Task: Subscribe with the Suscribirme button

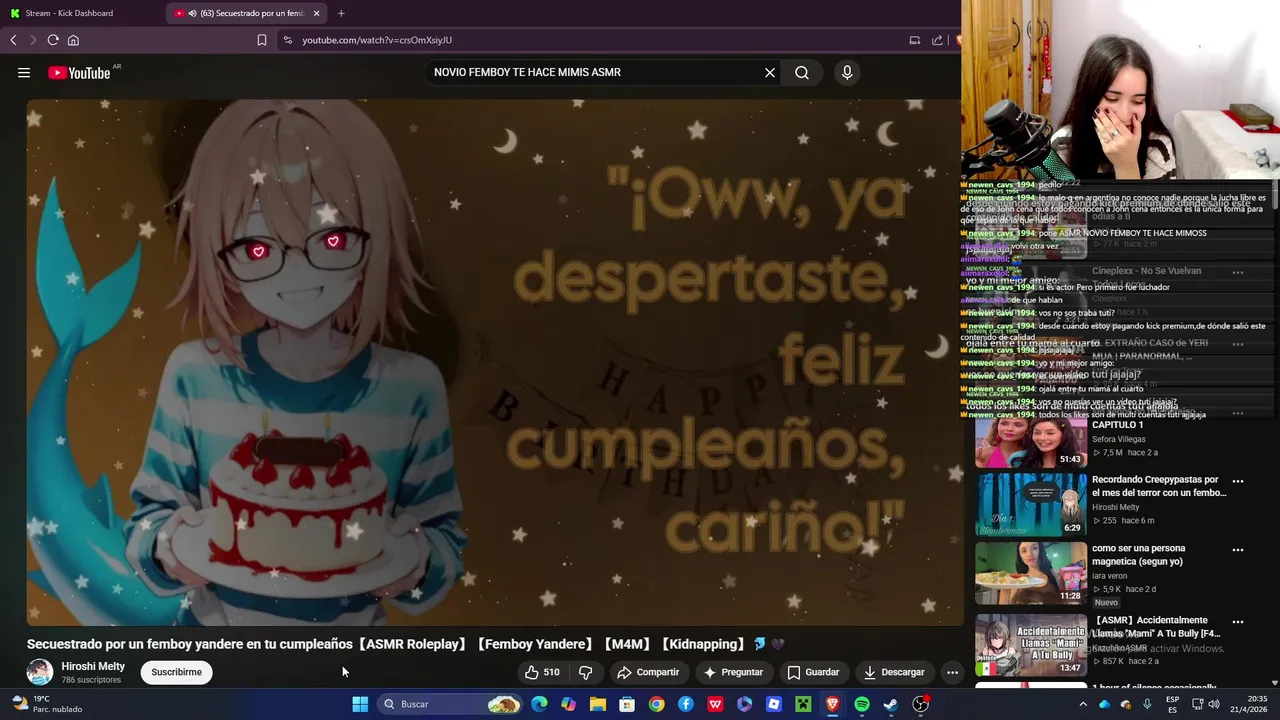Action: click(x=177, y=672)
